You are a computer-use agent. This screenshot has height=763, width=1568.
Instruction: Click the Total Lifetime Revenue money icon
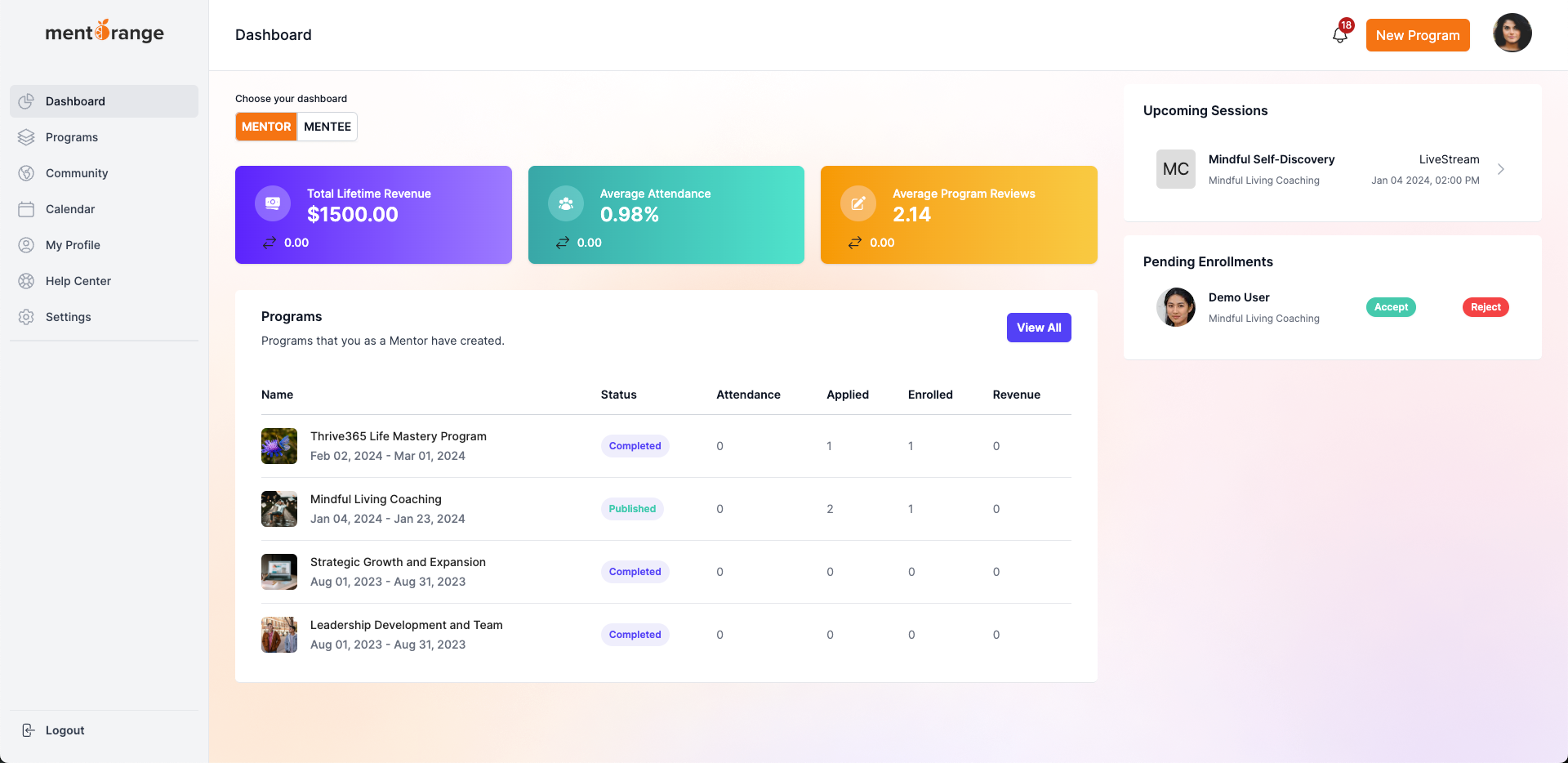point(273,203)
